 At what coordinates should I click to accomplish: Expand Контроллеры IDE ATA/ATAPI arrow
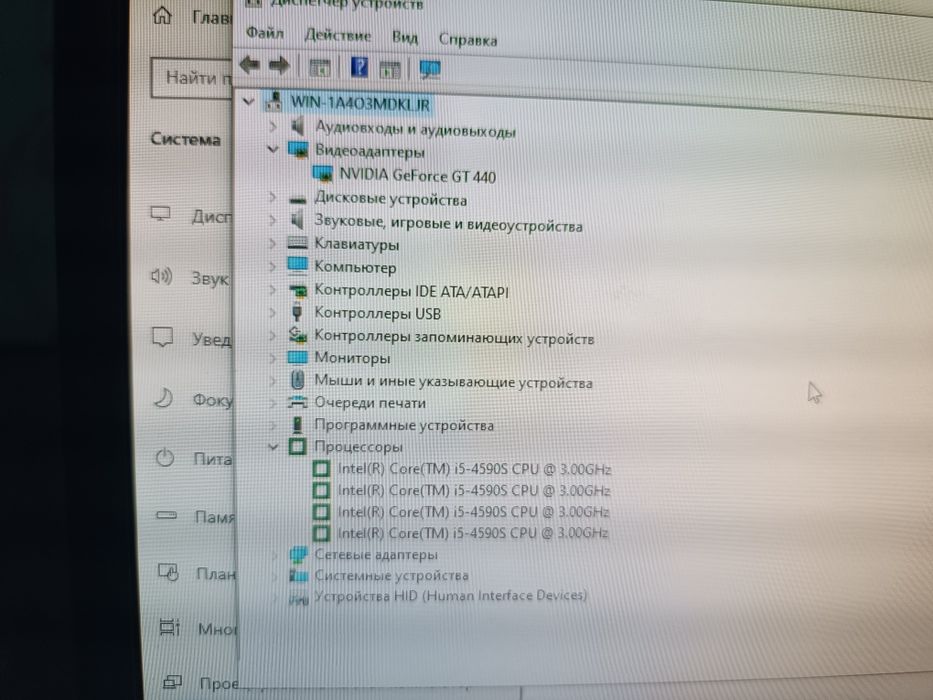pos(273,289)
